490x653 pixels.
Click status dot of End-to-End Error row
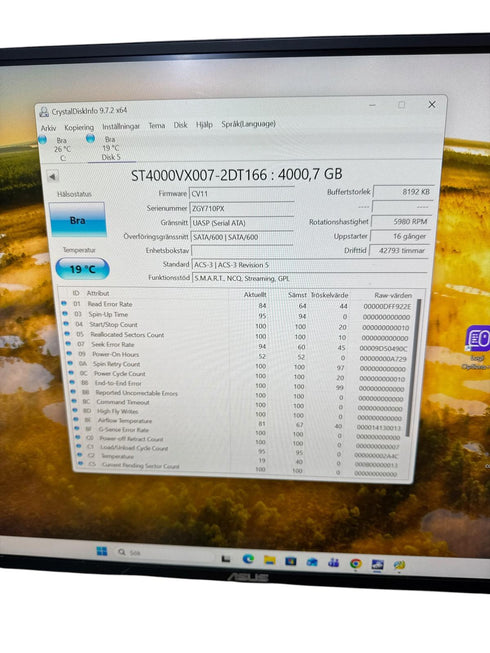pyautogui.click(x=72, y=382)
